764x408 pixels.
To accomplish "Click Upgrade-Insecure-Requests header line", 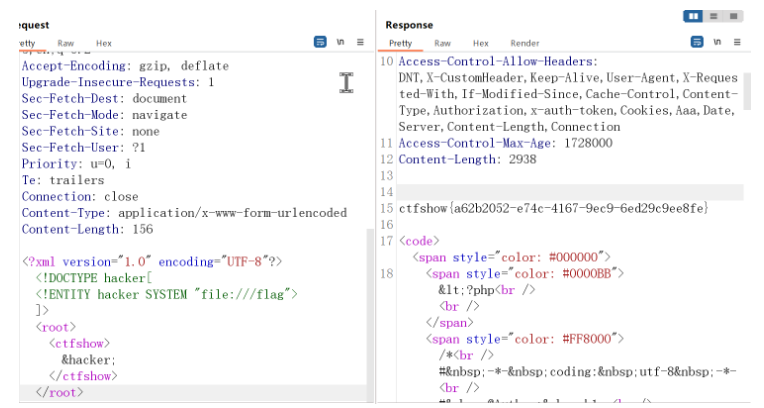I will tap(118, 82).
